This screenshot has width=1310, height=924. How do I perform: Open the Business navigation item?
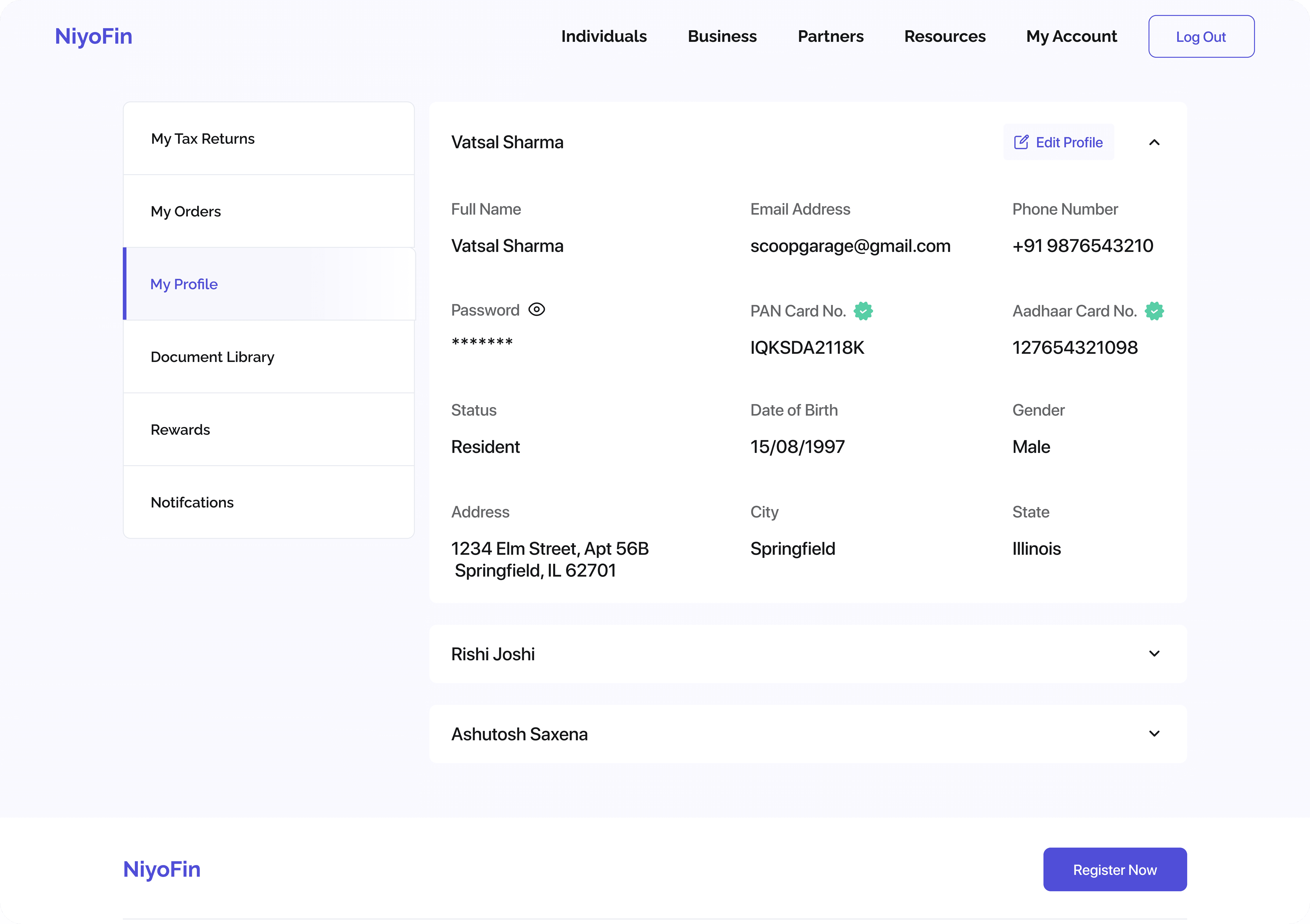pos(722,37)
